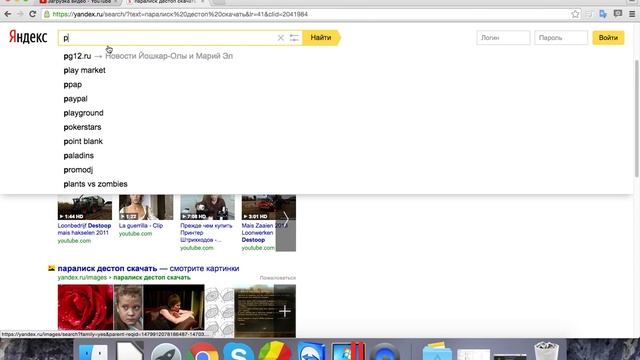This screenshot has height=360, width=640.
Task: Click the Яндекс logo
Action: (28, 37)
